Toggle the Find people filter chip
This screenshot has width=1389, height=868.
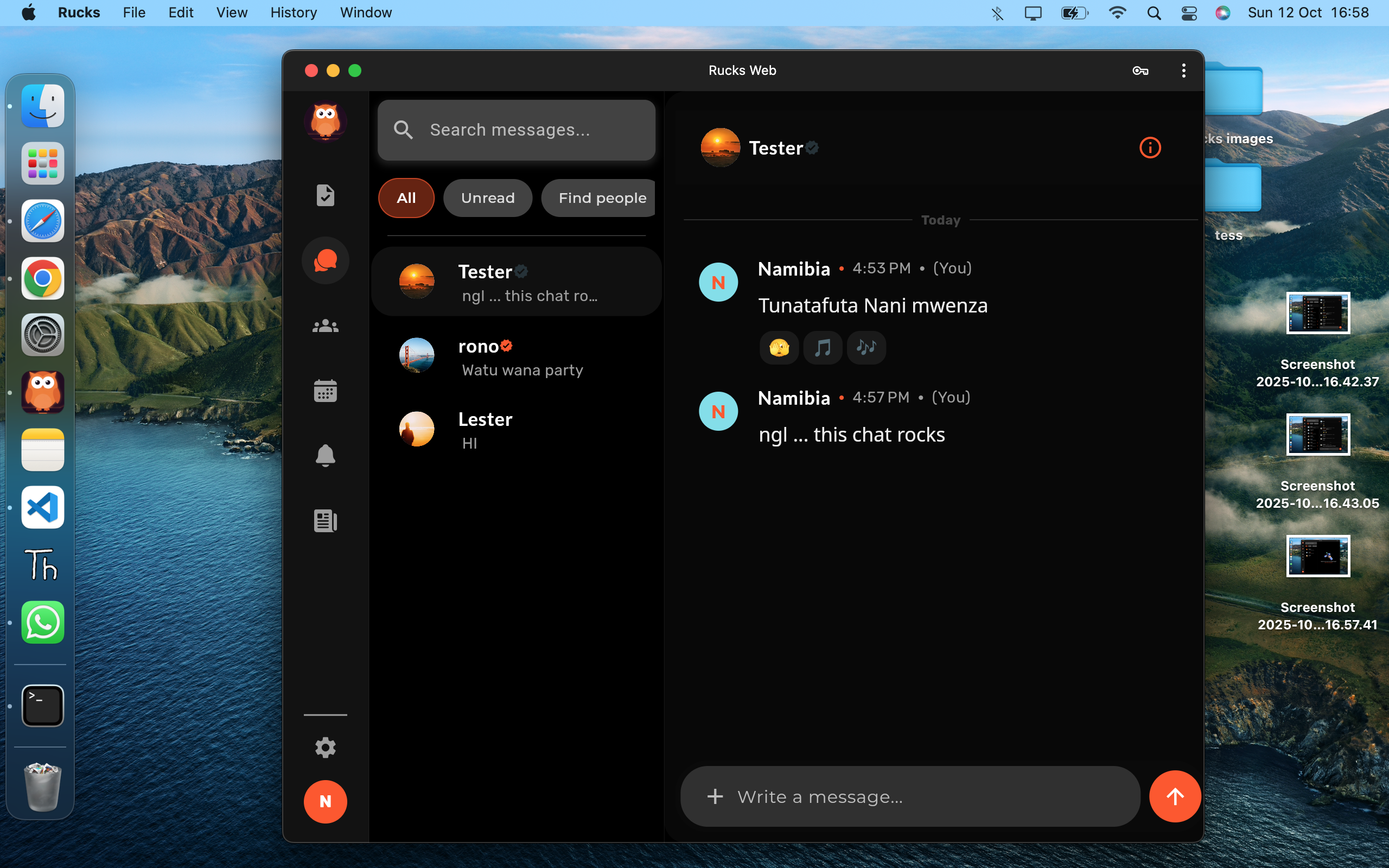601,198
